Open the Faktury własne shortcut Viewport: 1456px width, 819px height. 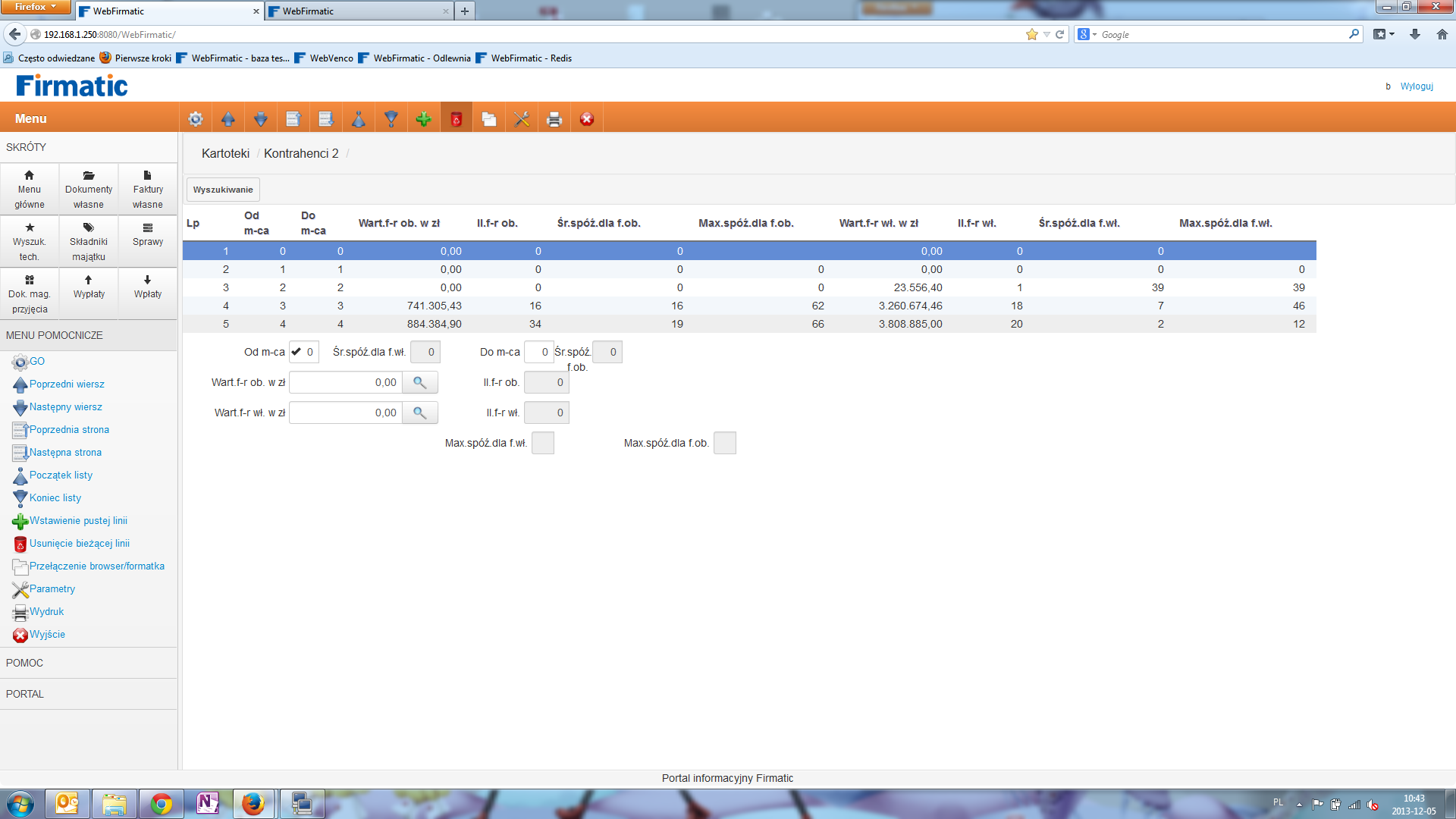(x=148, y=190)
